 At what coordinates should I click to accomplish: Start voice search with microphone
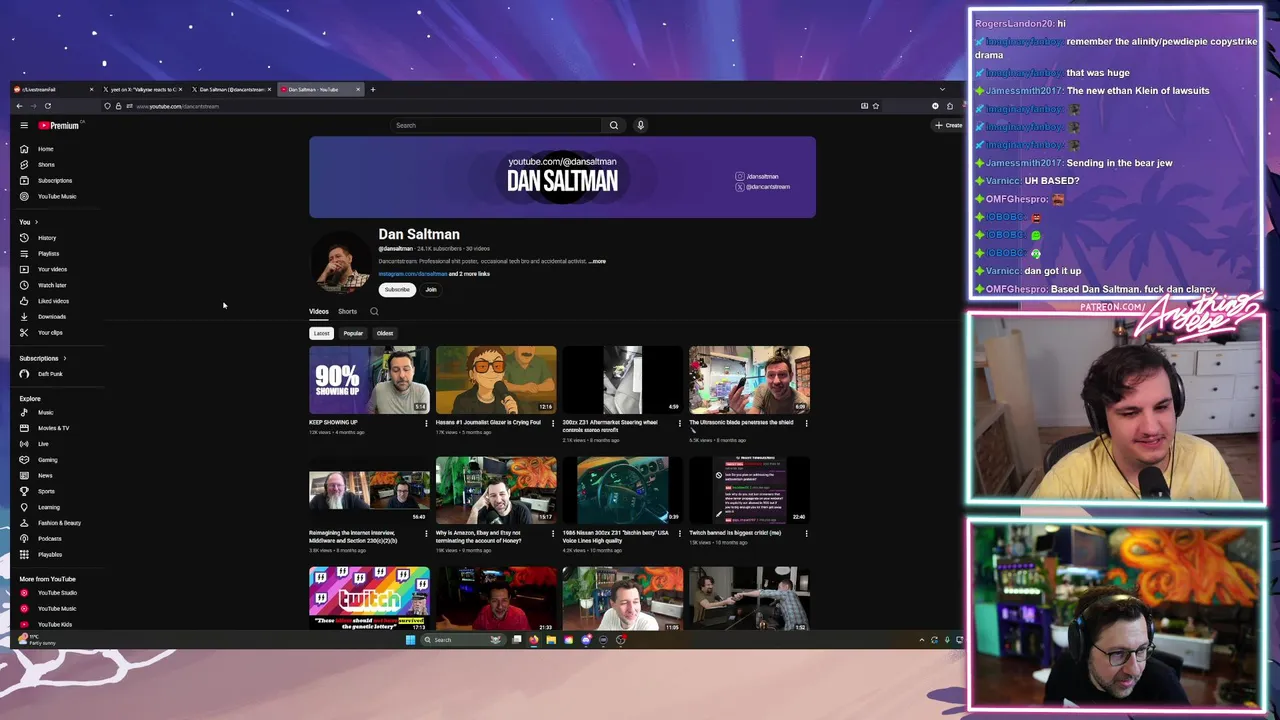pyautogui.click(x=641, y=125)
